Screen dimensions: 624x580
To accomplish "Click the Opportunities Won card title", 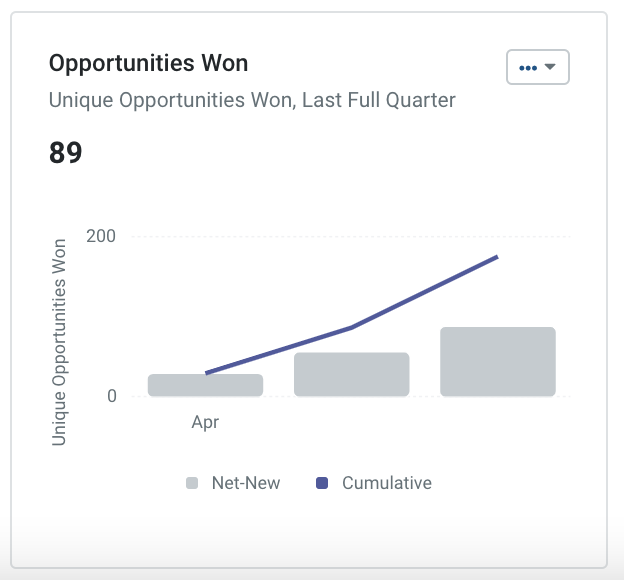I will tap(148, 63).
